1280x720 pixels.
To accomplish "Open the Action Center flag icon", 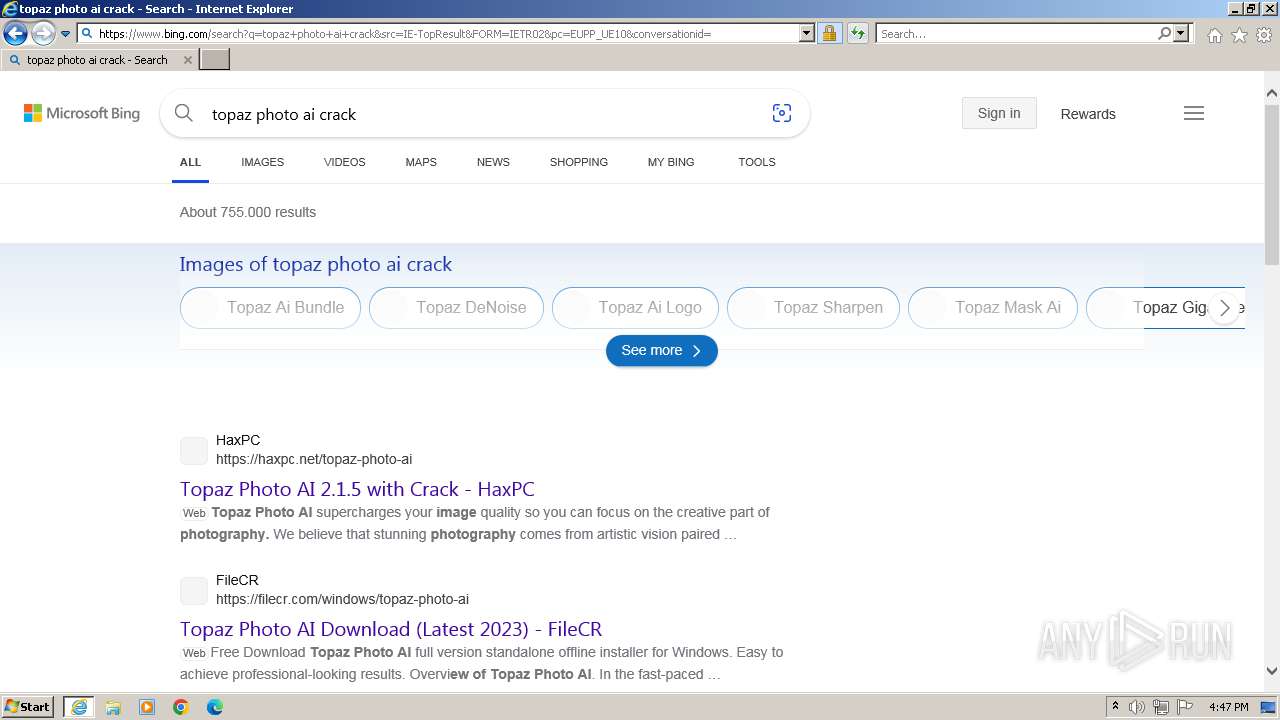I will point(1185,707).
